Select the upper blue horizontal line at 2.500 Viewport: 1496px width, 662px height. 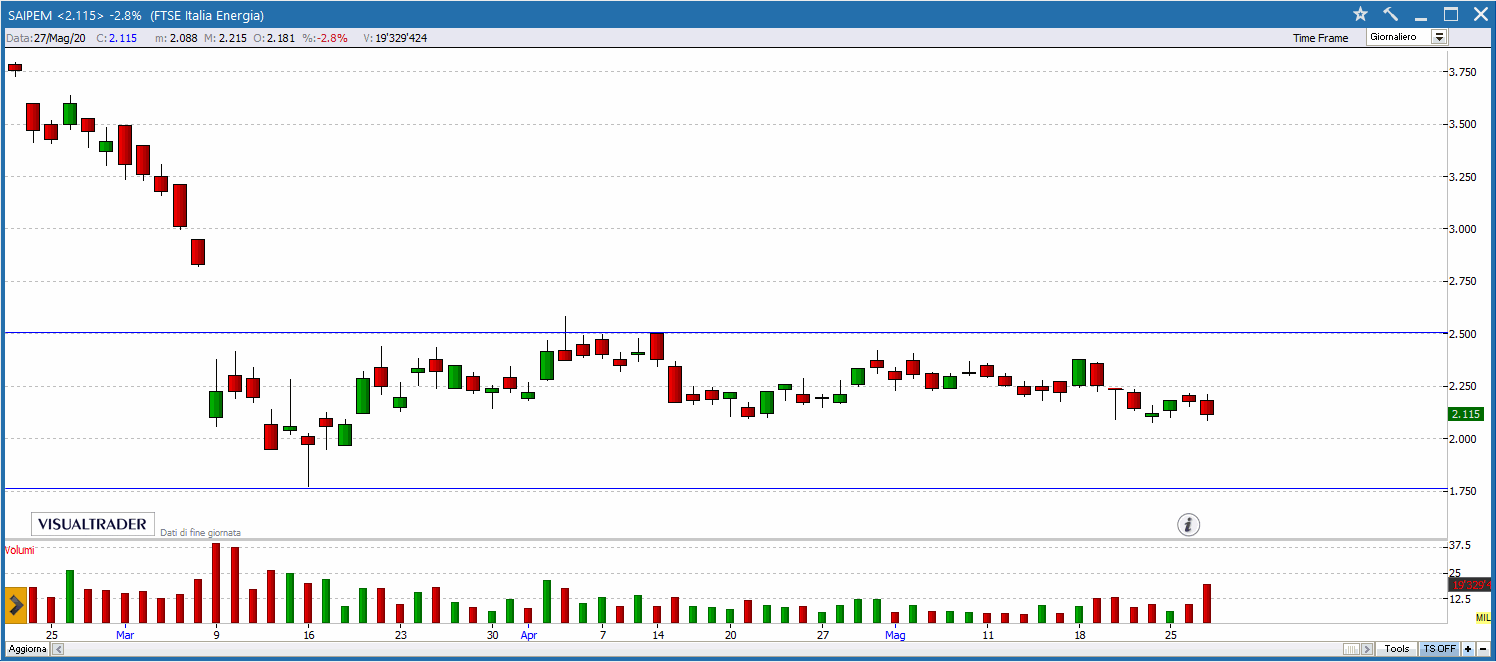pyautogui.click(x=724, y=332)
